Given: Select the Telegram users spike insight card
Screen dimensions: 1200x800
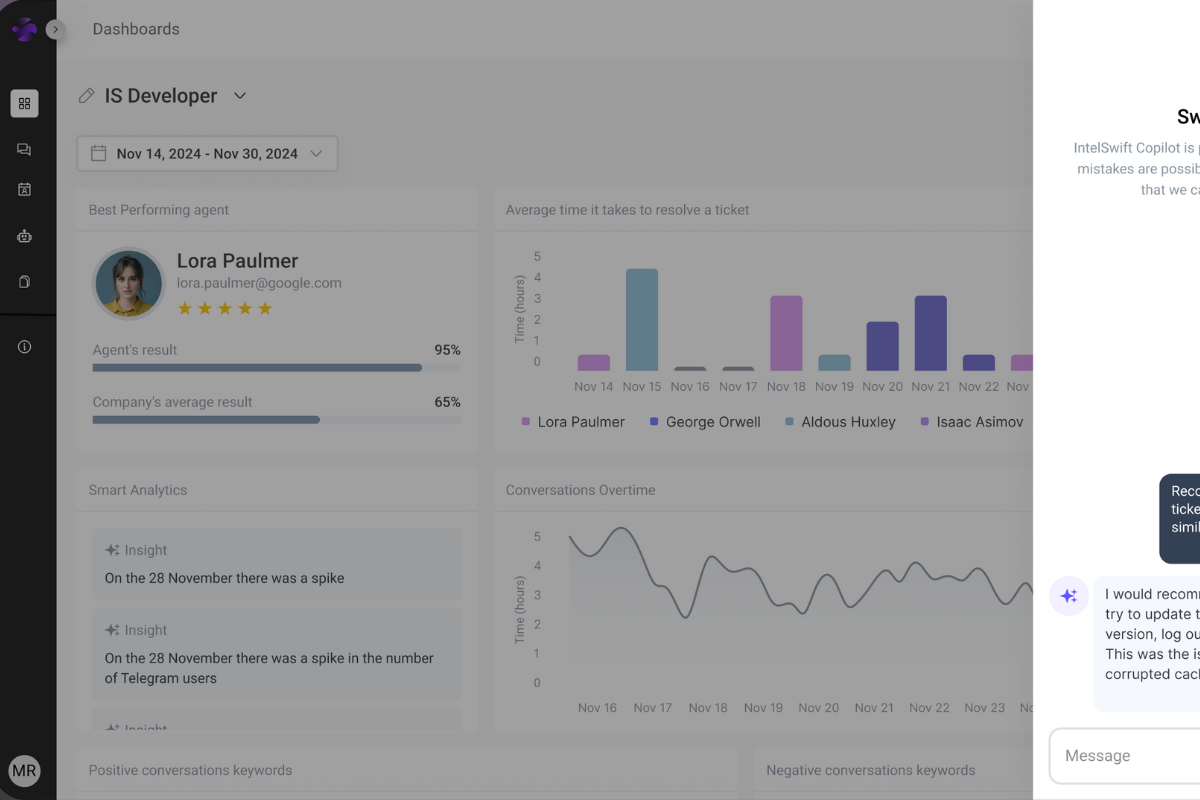Looking at the screenshot, I should point(276,654).
